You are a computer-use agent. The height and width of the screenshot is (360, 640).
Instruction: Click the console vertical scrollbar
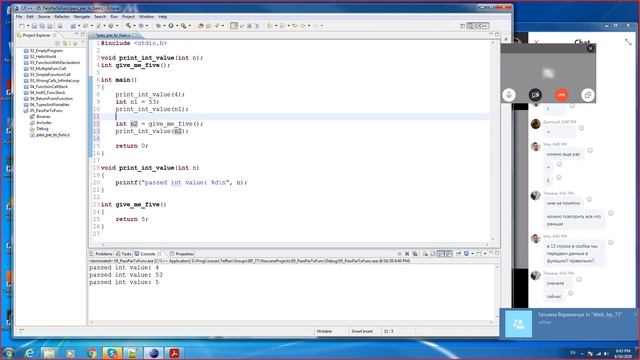[497, 293]
